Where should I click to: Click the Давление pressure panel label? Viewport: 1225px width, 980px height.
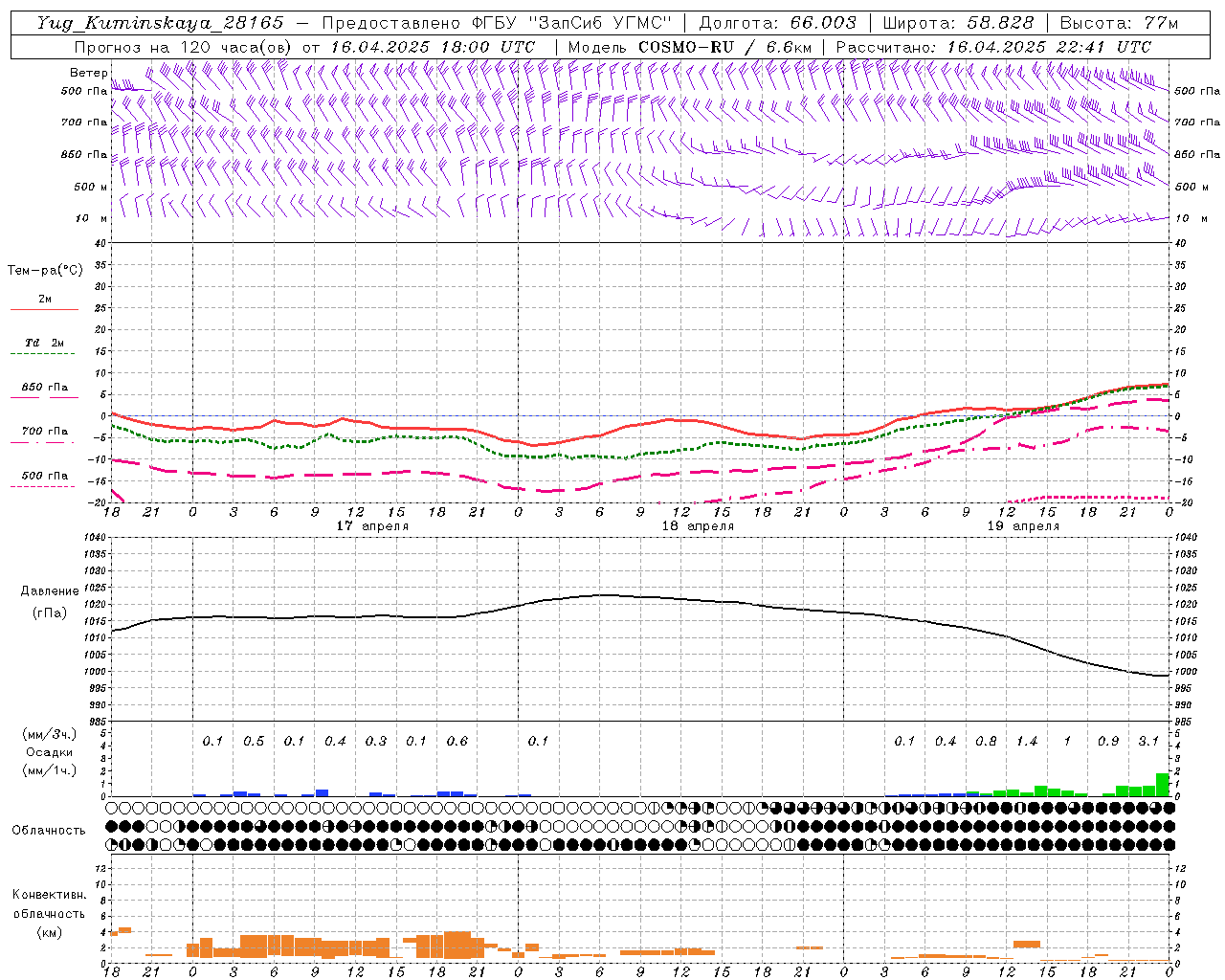[50, 591]
